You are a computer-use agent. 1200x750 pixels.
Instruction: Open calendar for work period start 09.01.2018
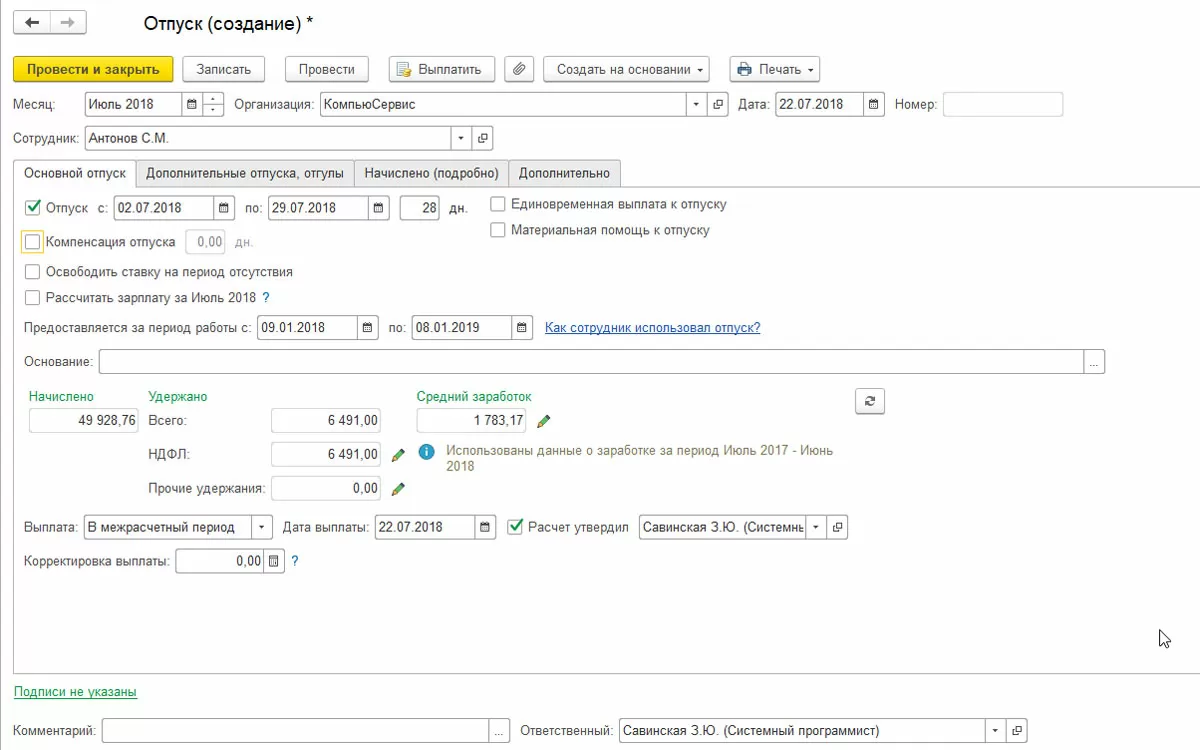368,328
